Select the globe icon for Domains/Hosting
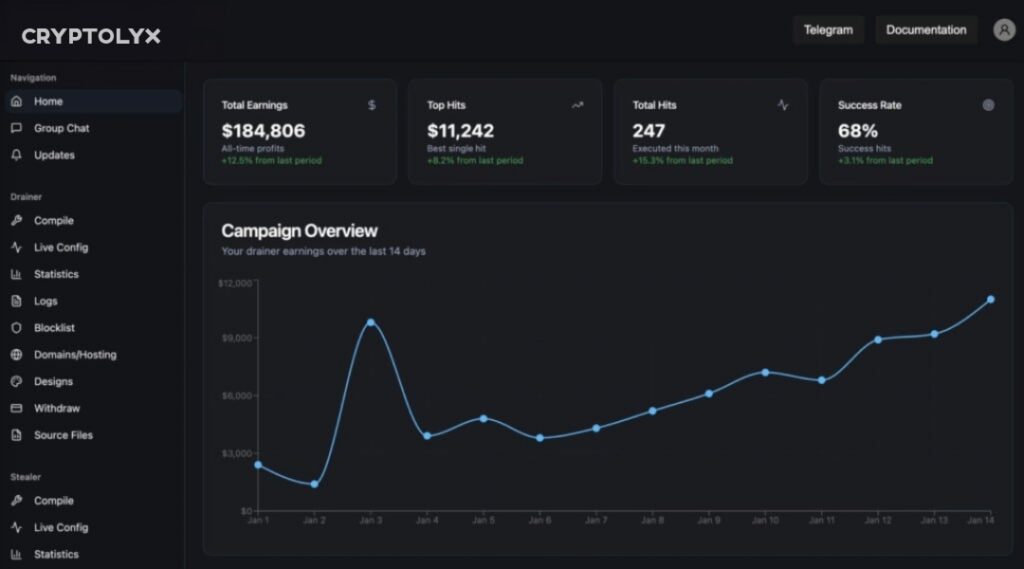 16,355
